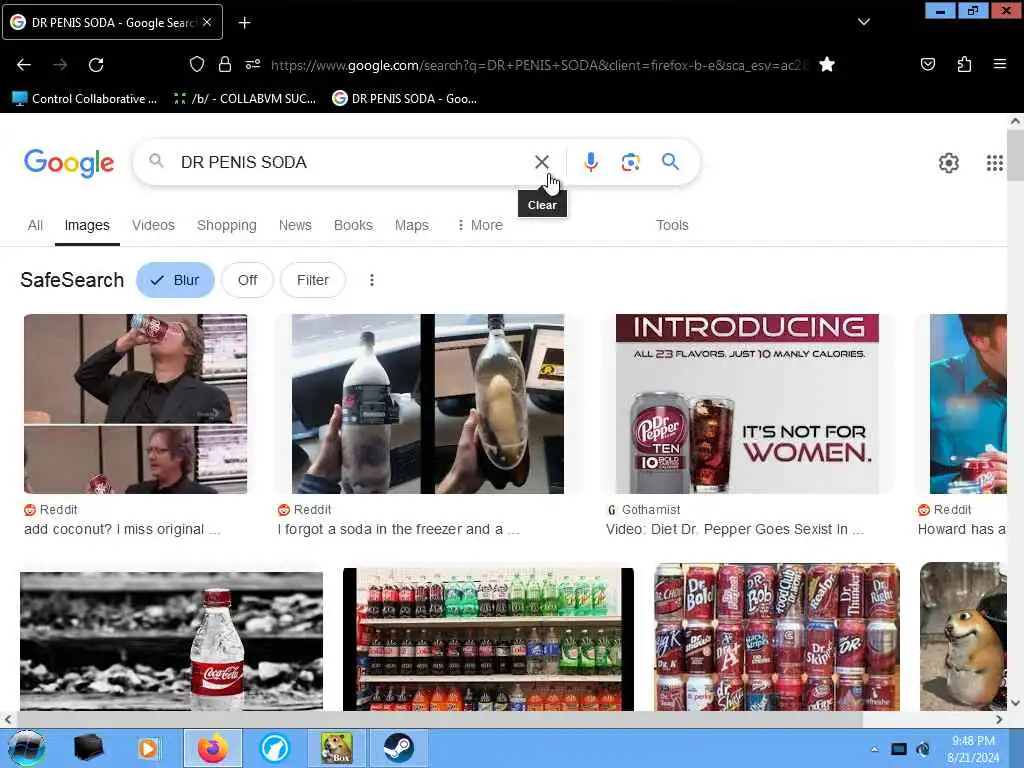The image size is (1024, 768).
Task: Show hidden system tray icons arrow
Action: (874, 749)
